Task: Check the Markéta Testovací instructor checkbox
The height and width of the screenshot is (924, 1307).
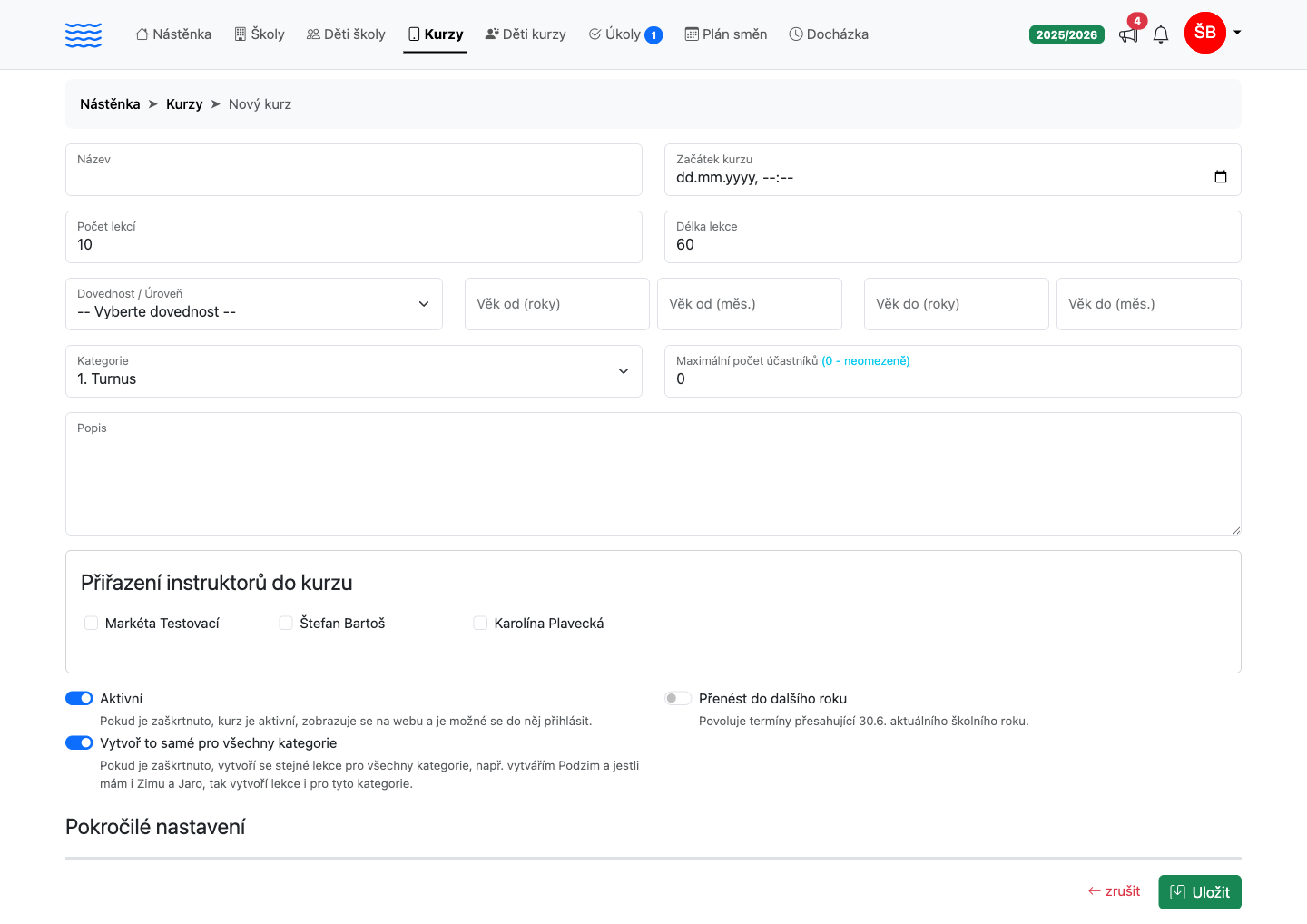Action: [91, 623]
